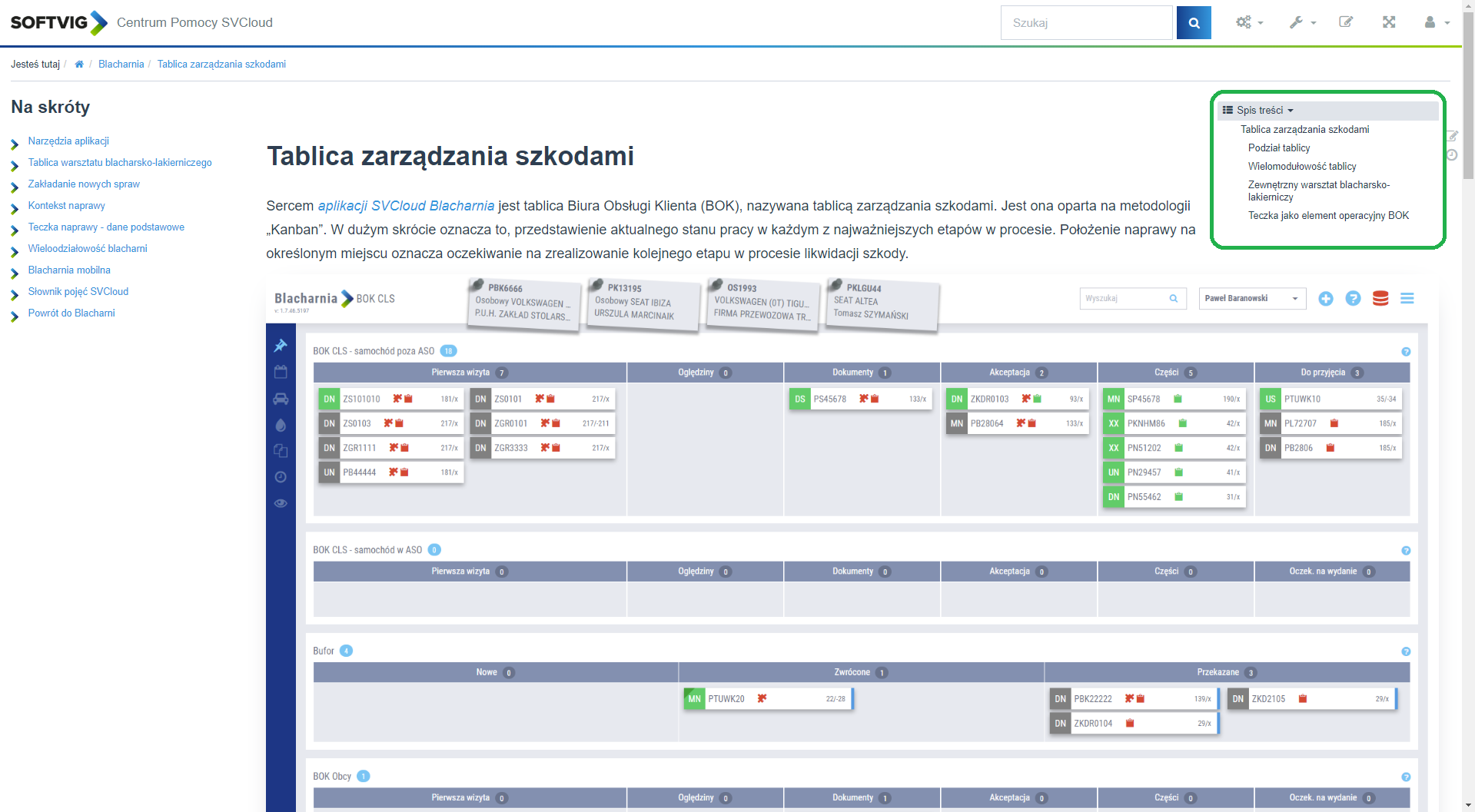Open the gears settings menu in header
The height and width of the screenshot is (812, 1475).
pos(1248,23)
